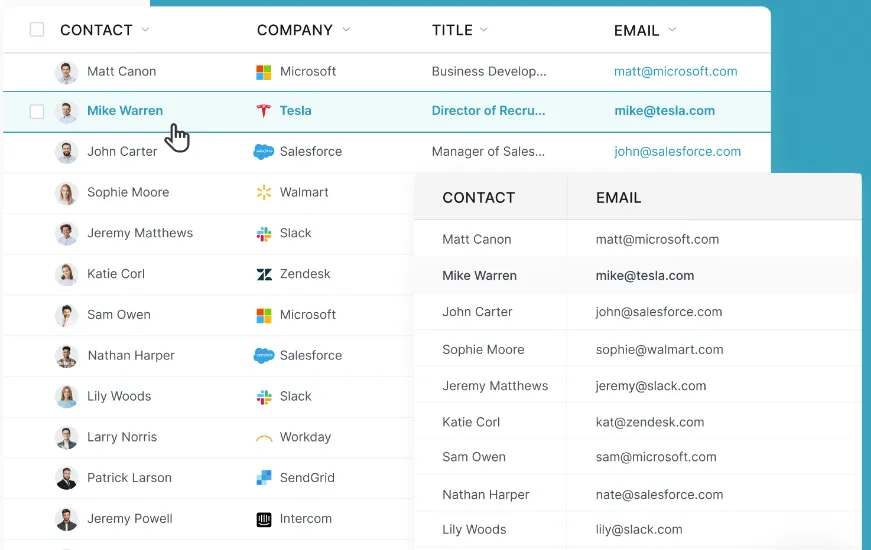Viewport: 871px width, 550px height.
Task: Open the CONTACT column dropdown arrow
Action: pos(145,29)
